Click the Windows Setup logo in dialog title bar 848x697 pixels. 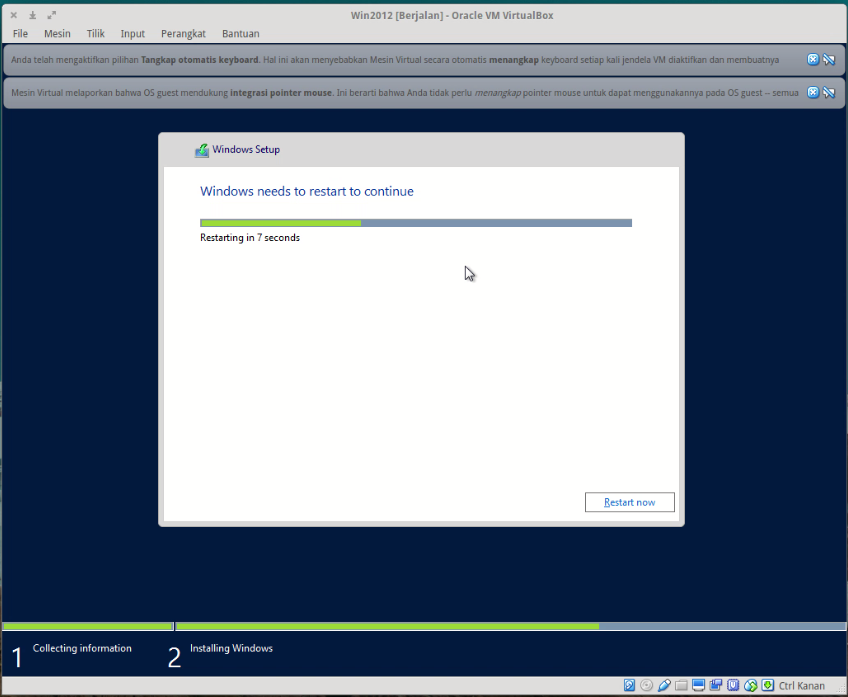pos(202,149)
